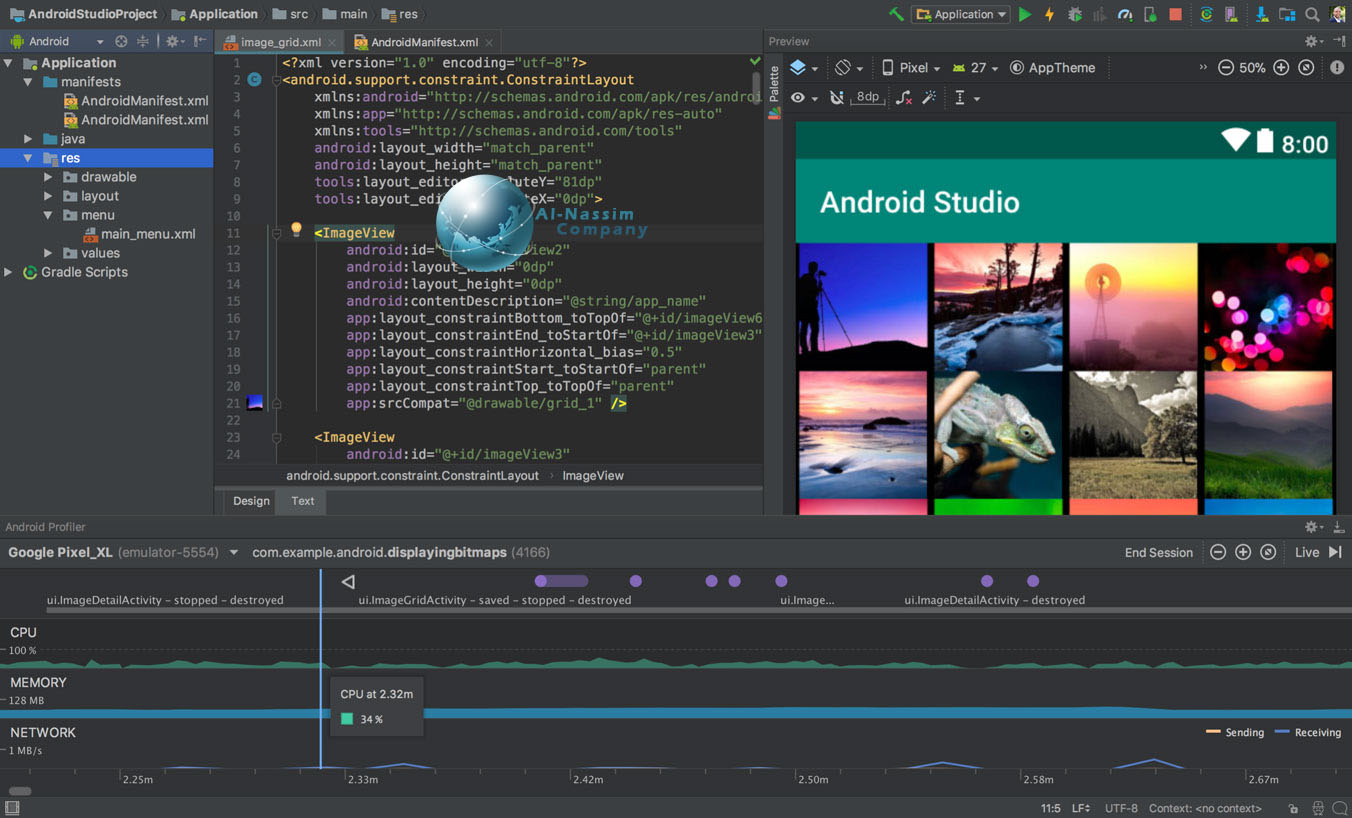Start debugging with the bug icon
1352x818 pixels.
(1075, 14)
